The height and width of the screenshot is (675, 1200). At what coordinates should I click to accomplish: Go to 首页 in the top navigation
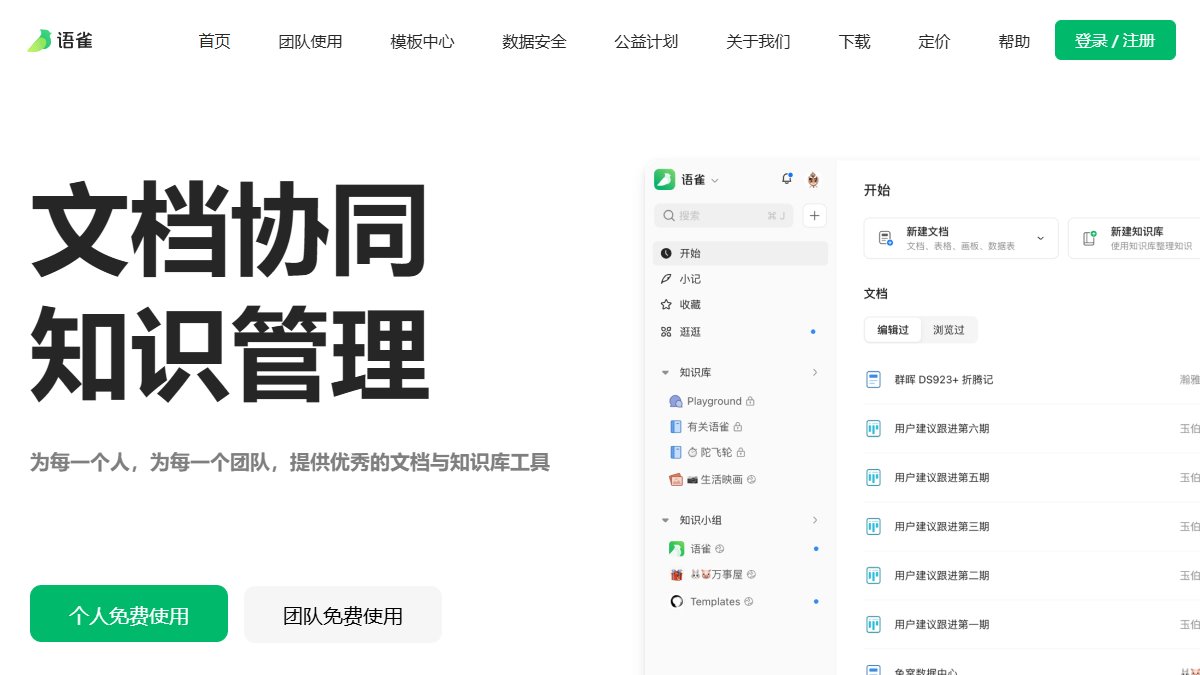point(214,41)
